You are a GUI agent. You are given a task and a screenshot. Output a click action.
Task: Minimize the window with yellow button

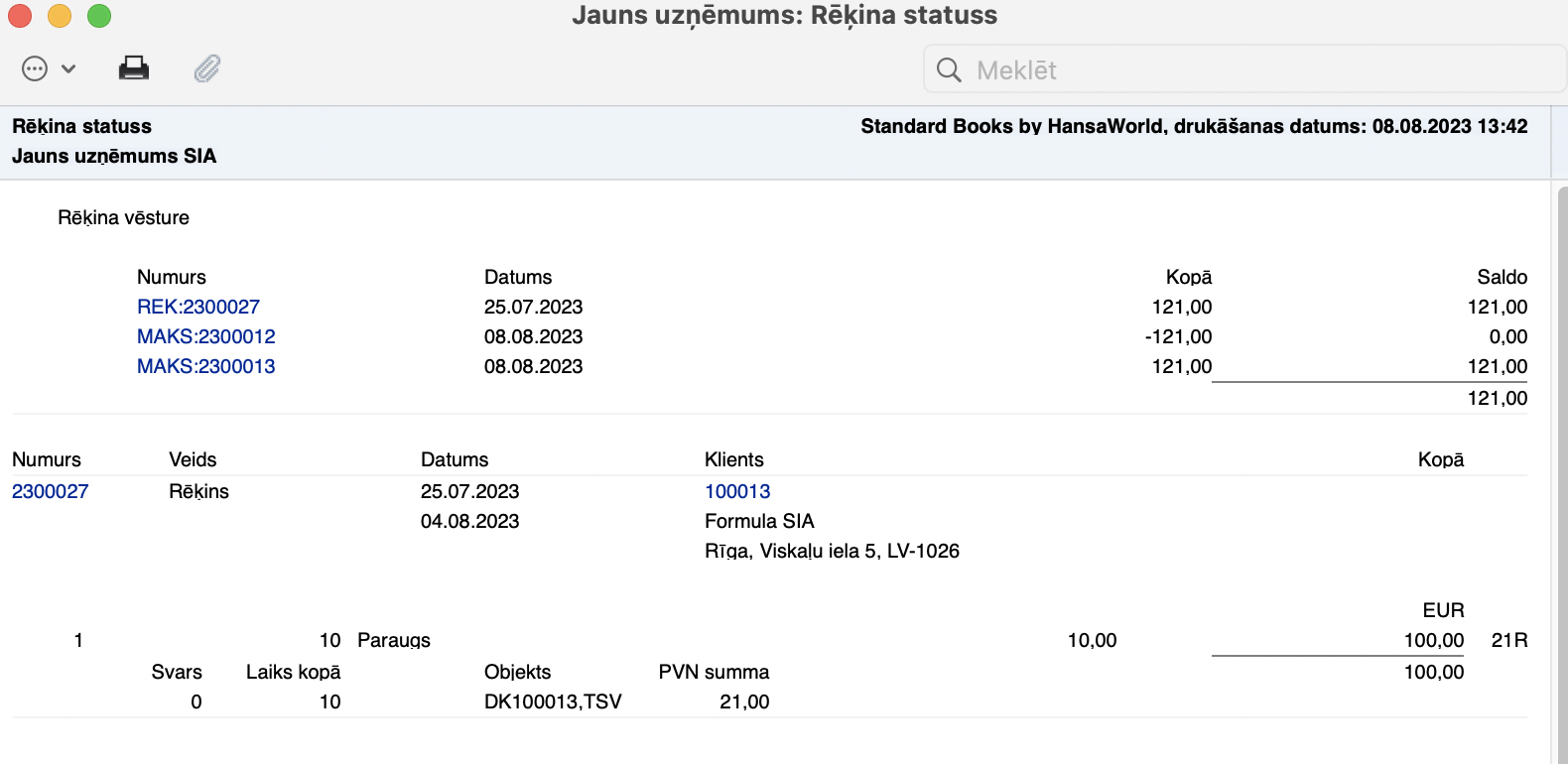click(60, 16)
